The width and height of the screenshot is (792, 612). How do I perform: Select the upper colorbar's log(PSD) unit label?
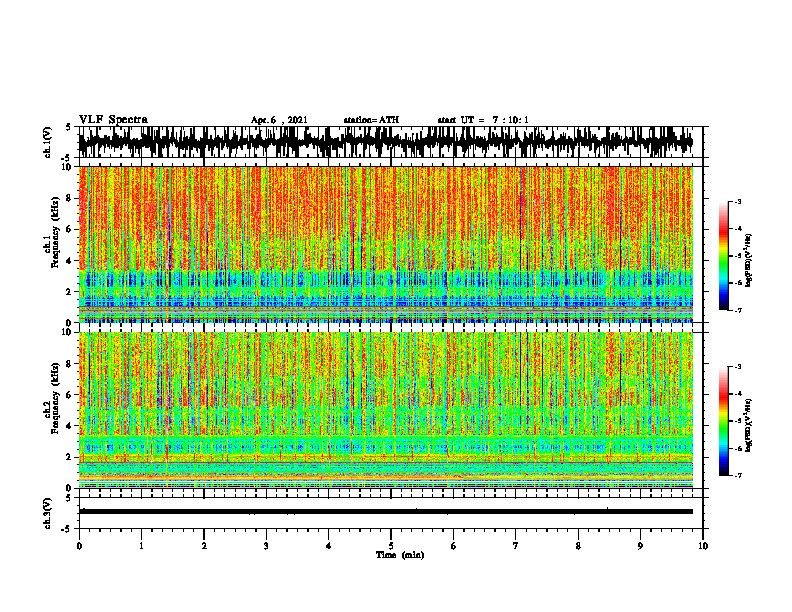749,261
